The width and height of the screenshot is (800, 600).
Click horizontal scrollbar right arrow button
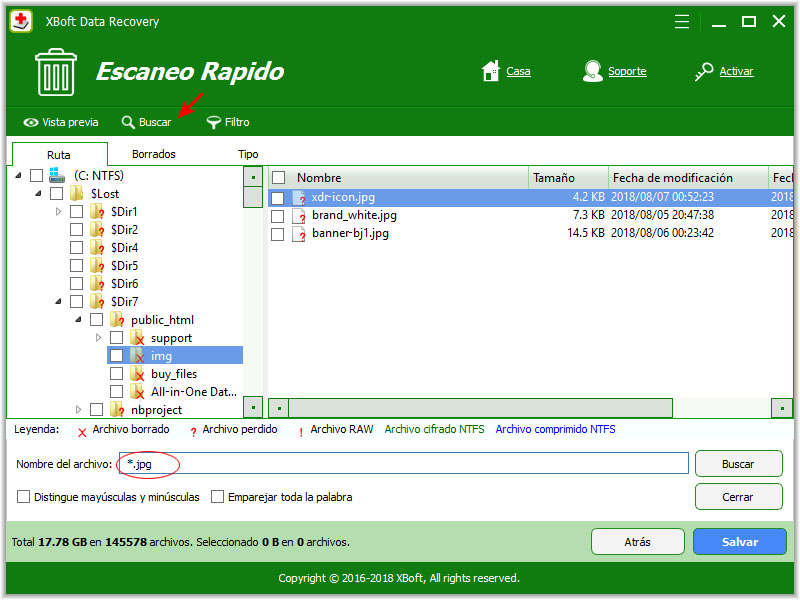pyautogui.click(x=782, y=408)
